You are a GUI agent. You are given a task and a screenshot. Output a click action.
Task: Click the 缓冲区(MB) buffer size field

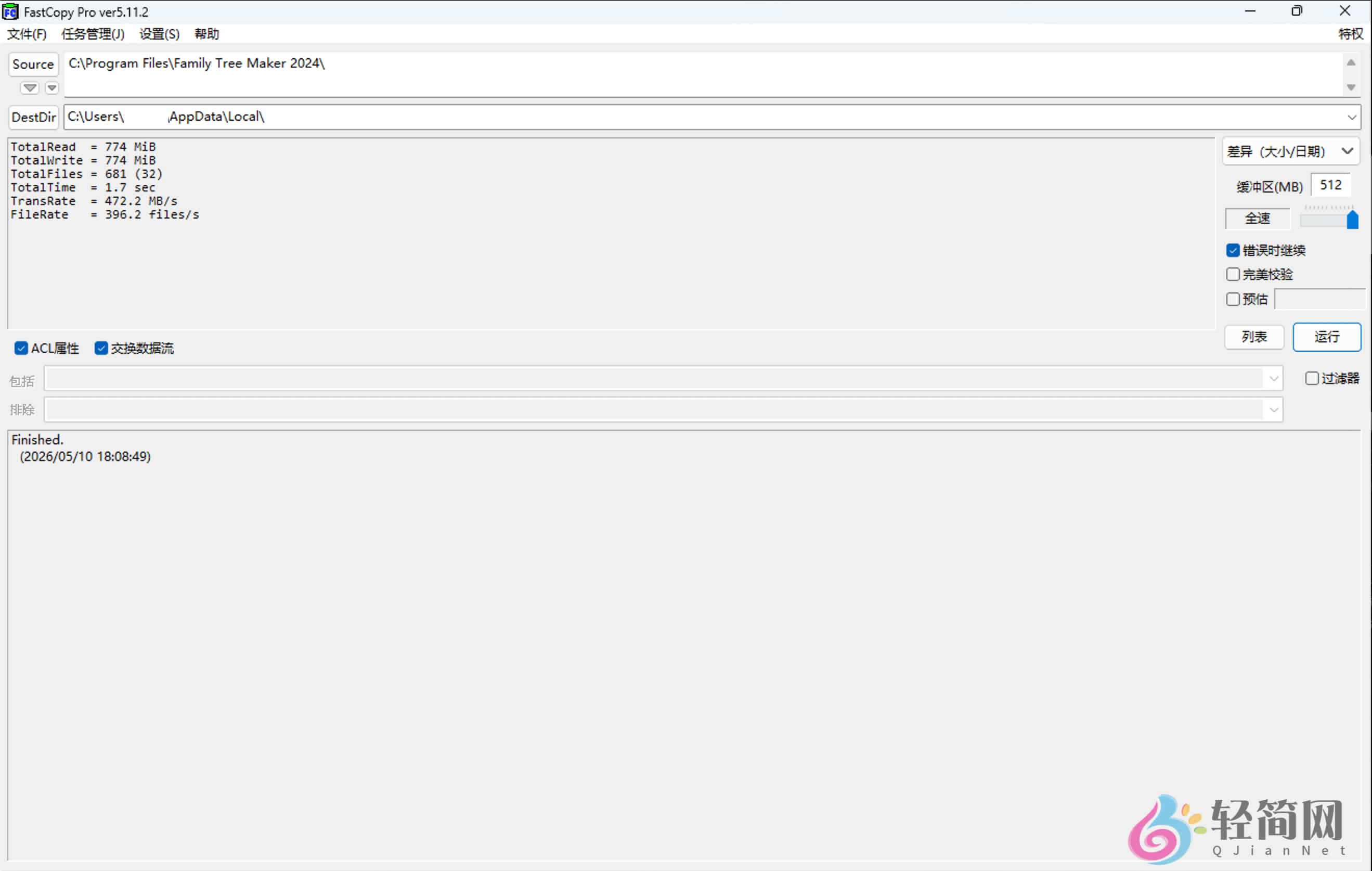1331,185
